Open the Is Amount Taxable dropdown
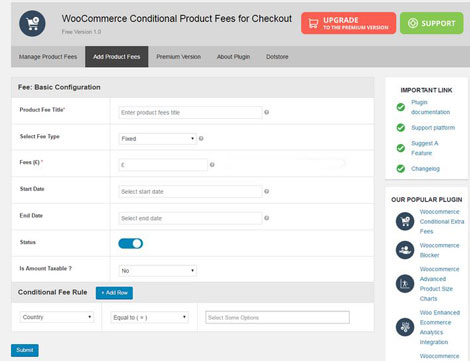The width and height of the screenshot is (470, 361). click(157, 271)
